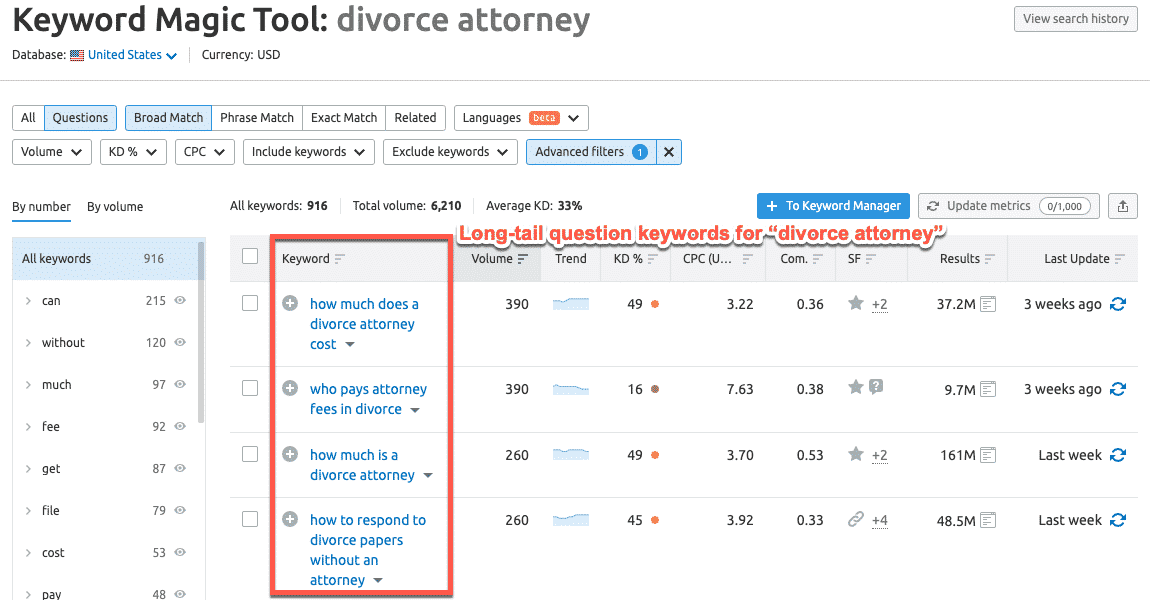Click the trend sparkline for first keyword row
Image resolution: width=1150 pixels, height=600 pixels.
pyautogui.click(x=571, y=304)
